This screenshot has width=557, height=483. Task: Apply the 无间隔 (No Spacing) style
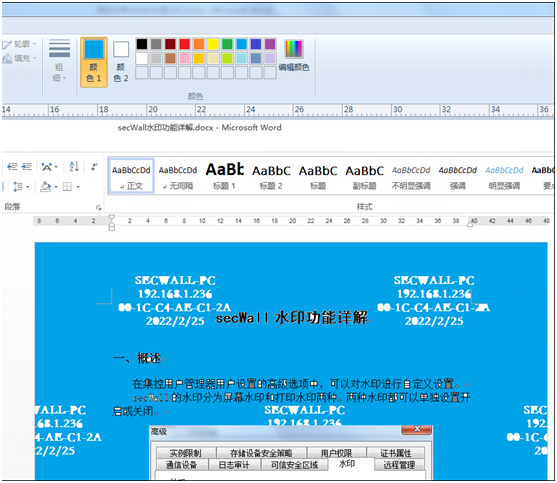coord(178,177)
